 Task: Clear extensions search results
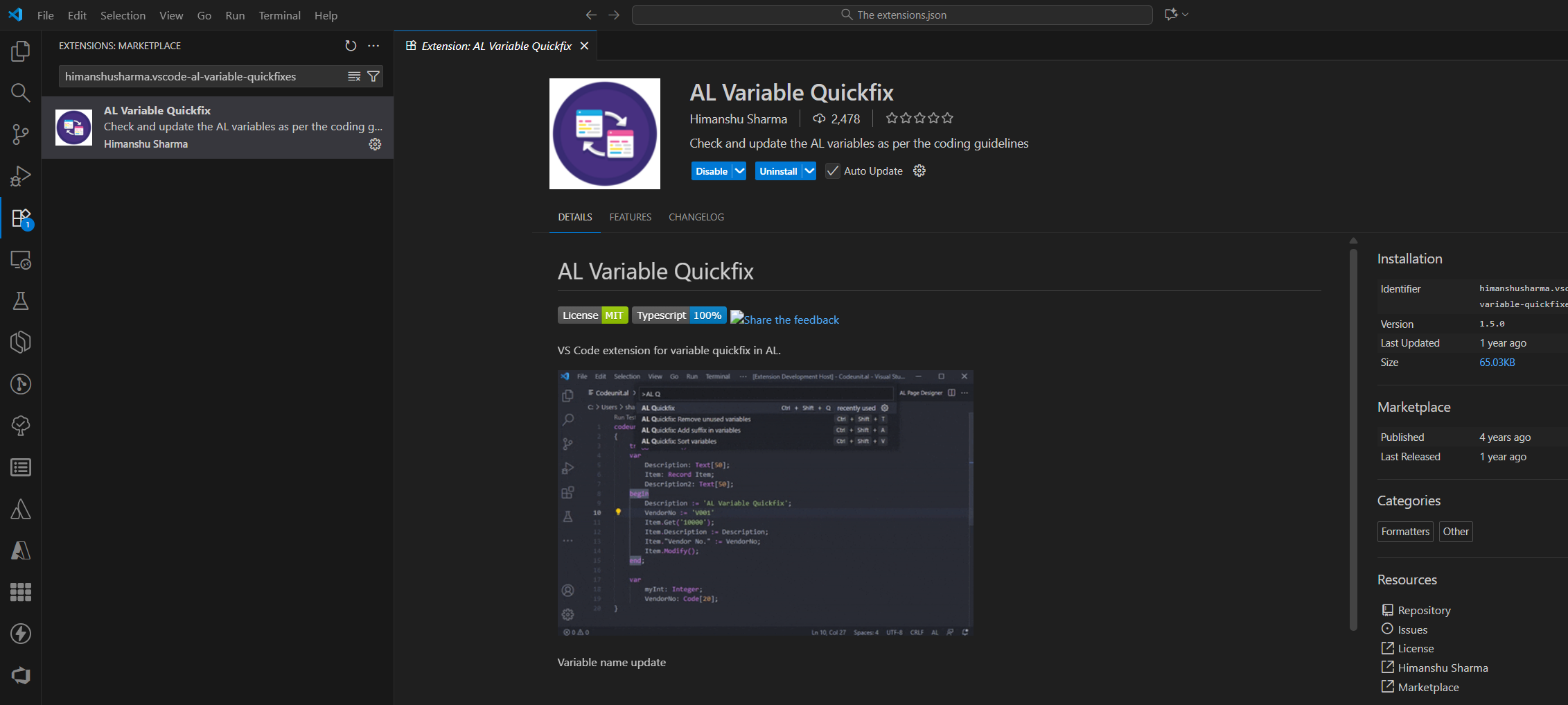354,76
